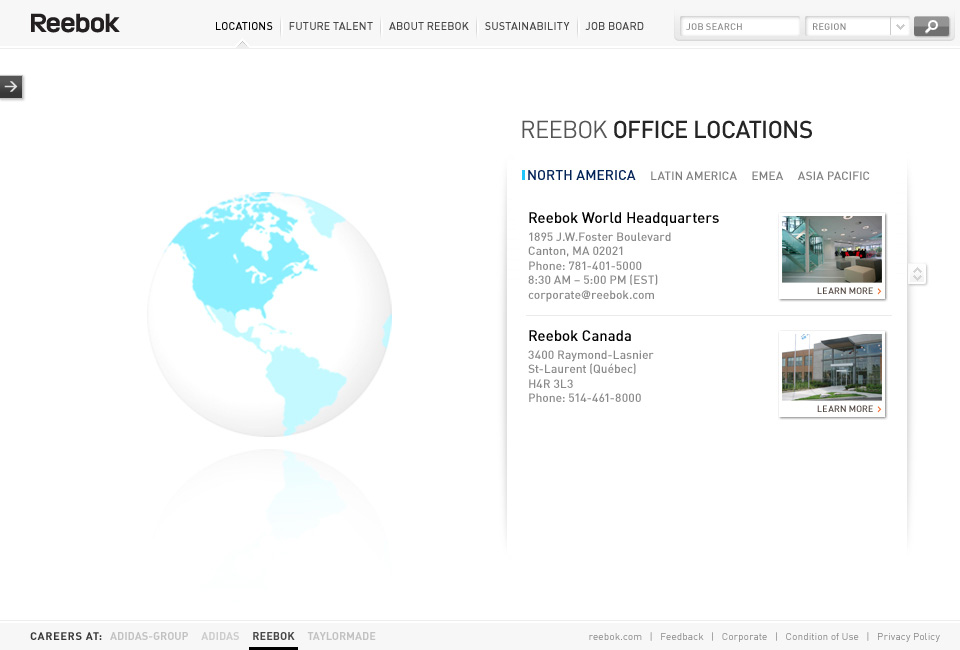The width and height of the screenshot is (960, 650).
Task: Click the Reebok World Headquarters title
Action: 623,218
